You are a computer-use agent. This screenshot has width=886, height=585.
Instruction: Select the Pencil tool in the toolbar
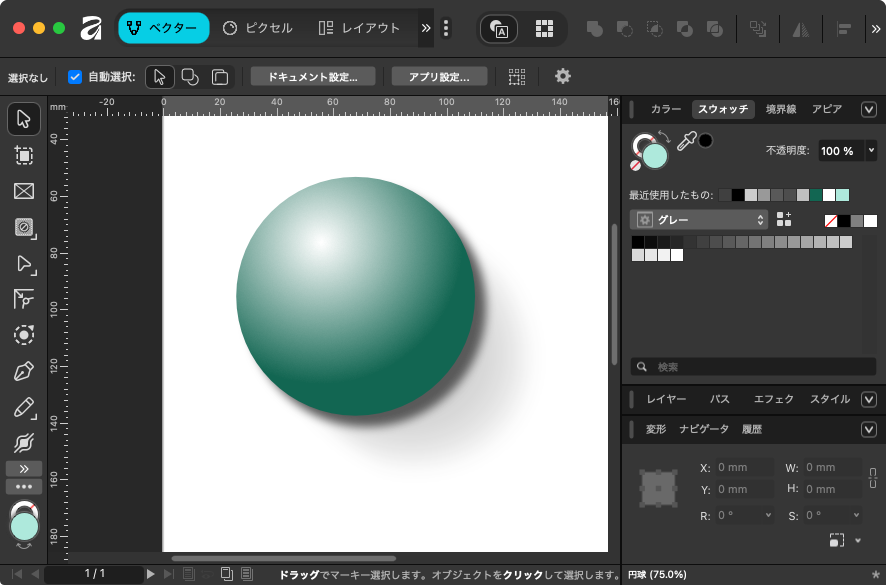tap(24, 407)
